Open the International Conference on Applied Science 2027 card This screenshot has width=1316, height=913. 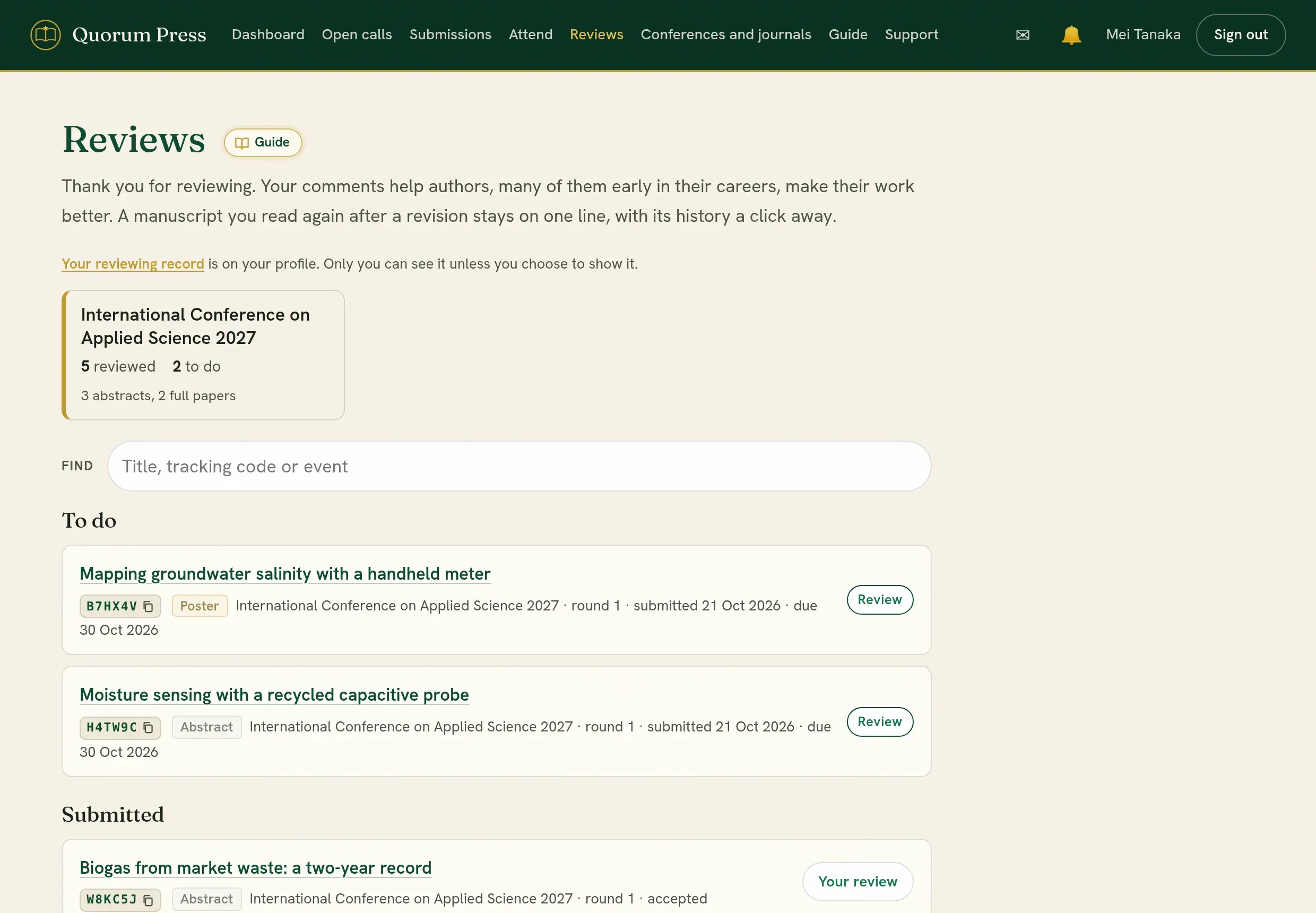coord(203,355)
